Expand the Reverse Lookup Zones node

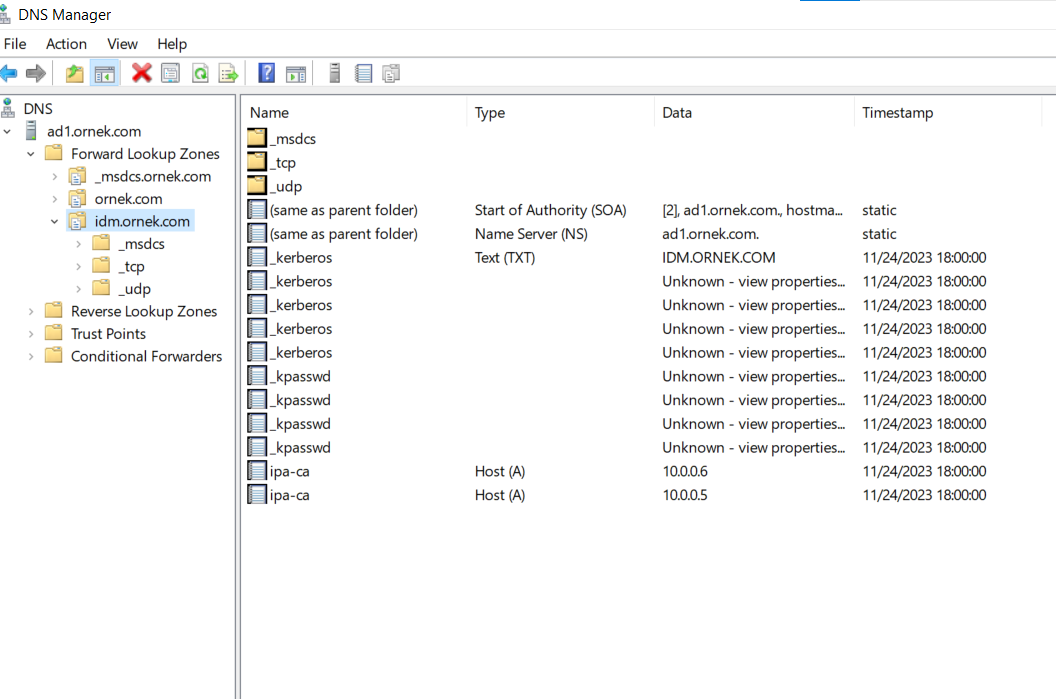coord(29,311)
